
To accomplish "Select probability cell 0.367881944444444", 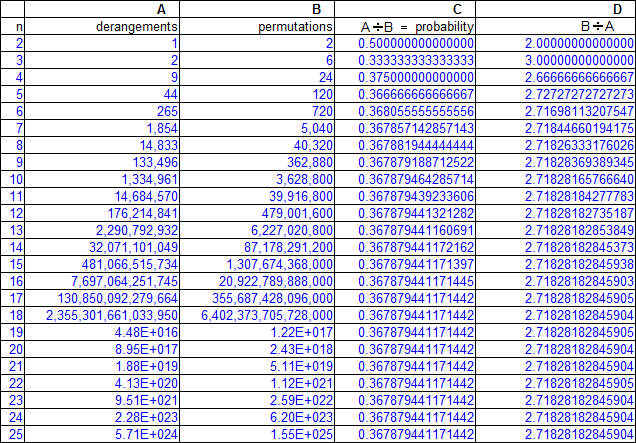I will pyautogui.click(x=405, y=145).
